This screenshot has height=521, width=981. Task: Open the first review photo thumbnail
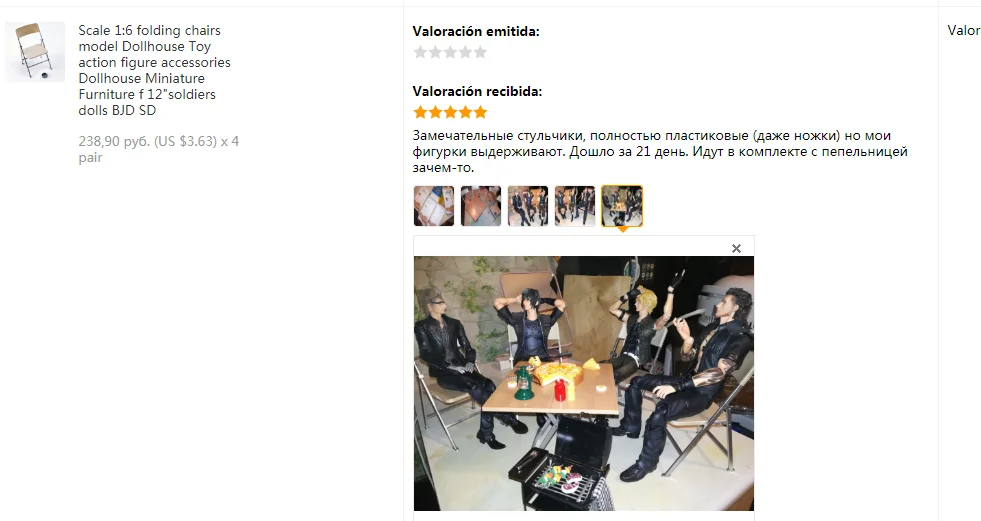click(434, 206)
